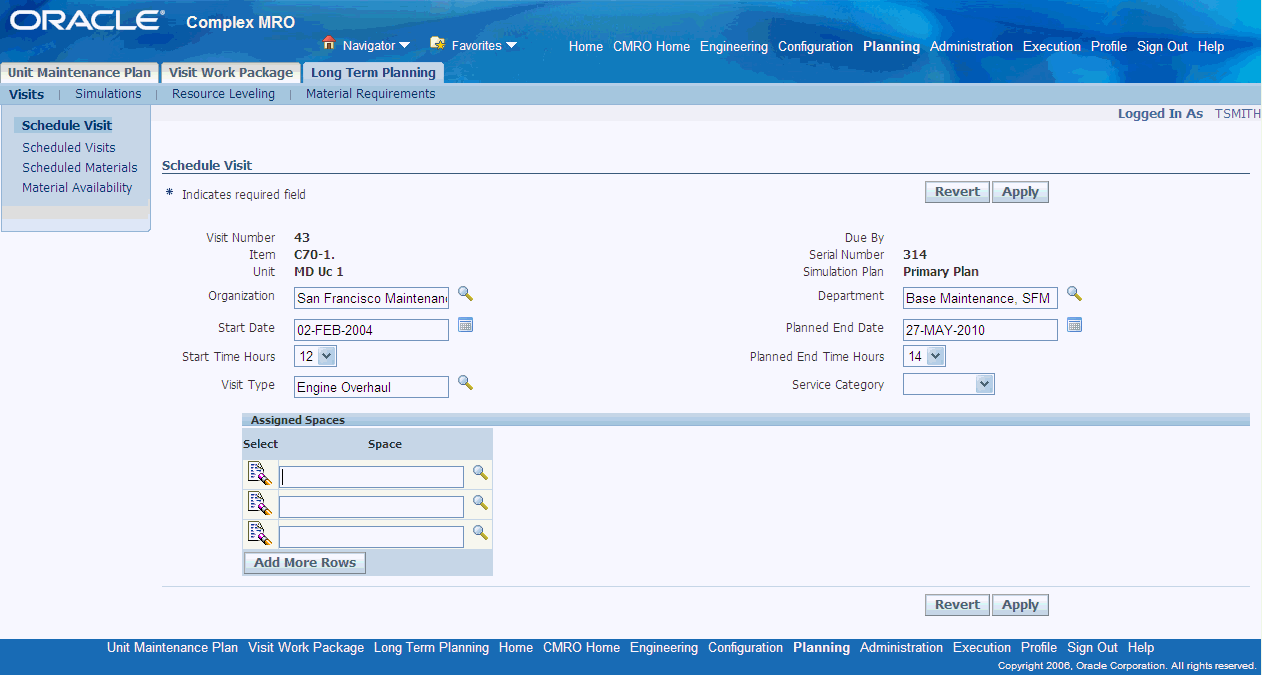Viewport: 1262px width, 675px height.
Task: Click into the second Space input field
Action: pos(371,507)
